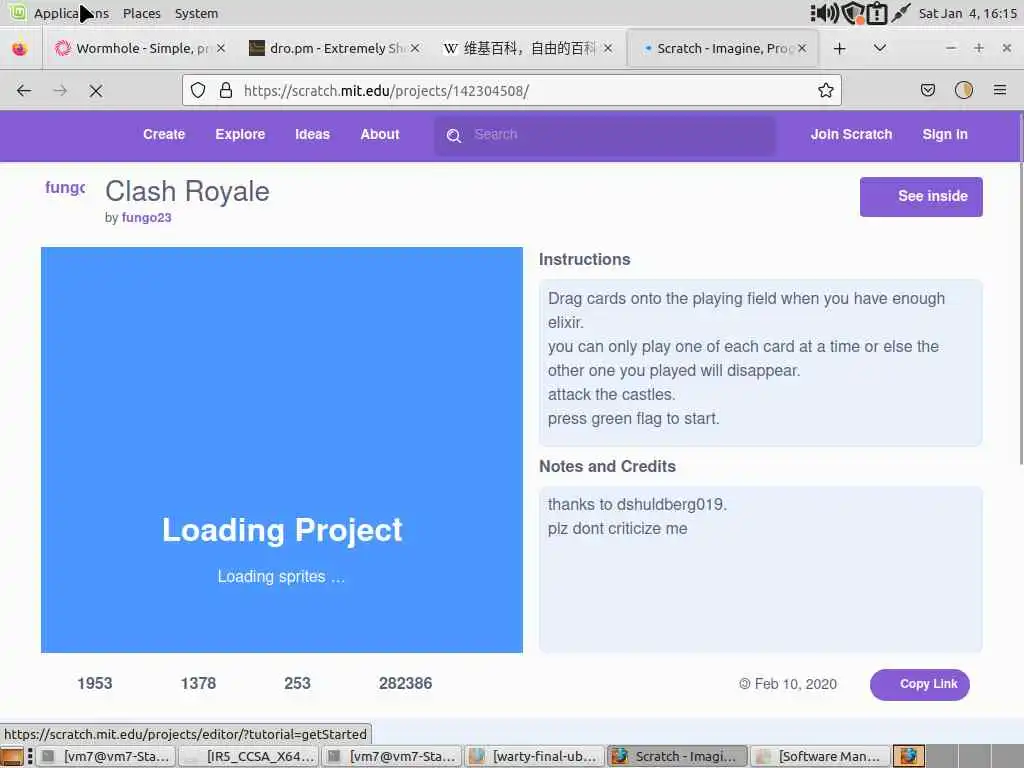
Task: Open the Ideas page
Action: click(x=312, y=135)
